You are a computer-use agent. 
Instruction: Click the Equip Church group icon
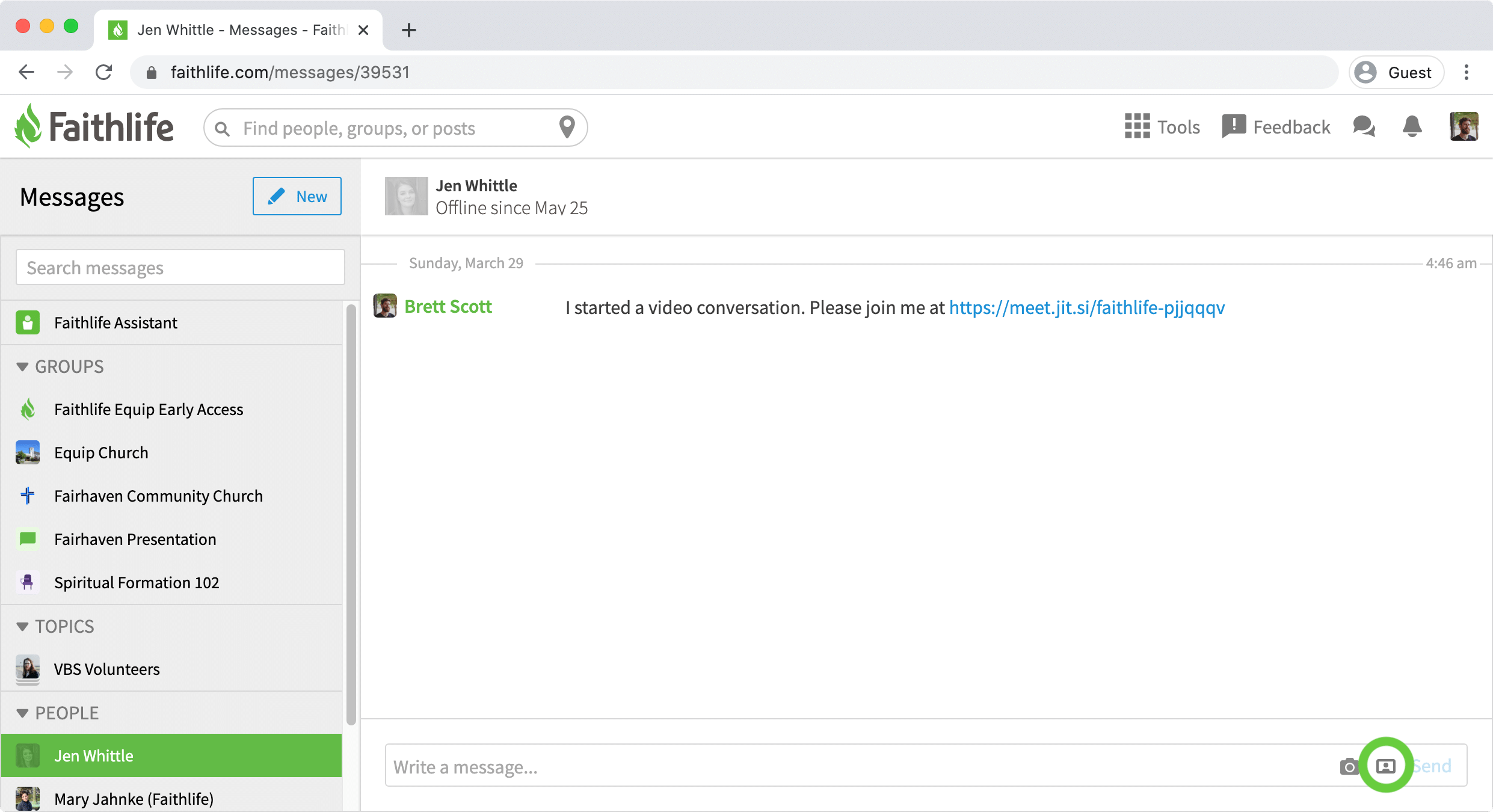point(28,452)
